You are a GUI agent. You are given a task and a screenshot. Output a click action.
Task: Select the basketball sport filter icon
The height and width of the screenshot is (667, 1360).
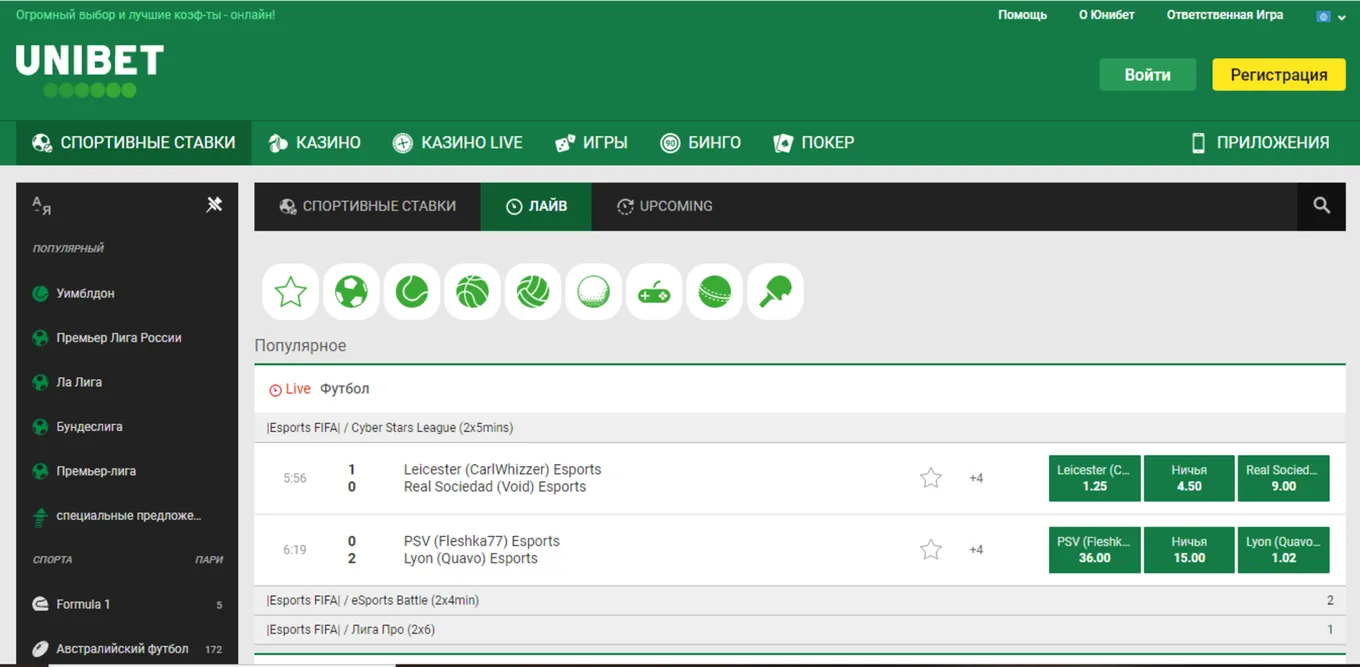tap(472, 292)
